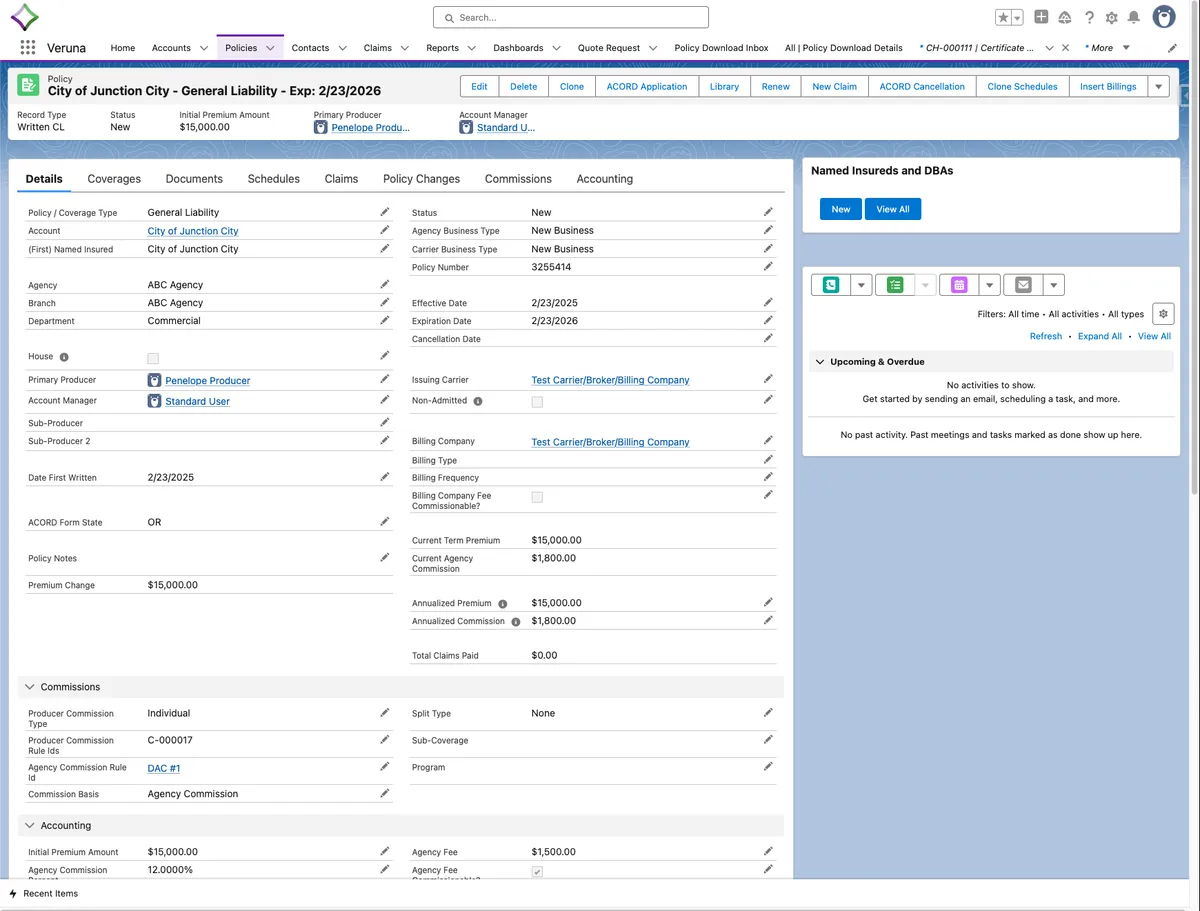Open the Setup gear icon
Image resolution: width=1200 pixels, height=911 pixels.
(x=1111, y=18)
